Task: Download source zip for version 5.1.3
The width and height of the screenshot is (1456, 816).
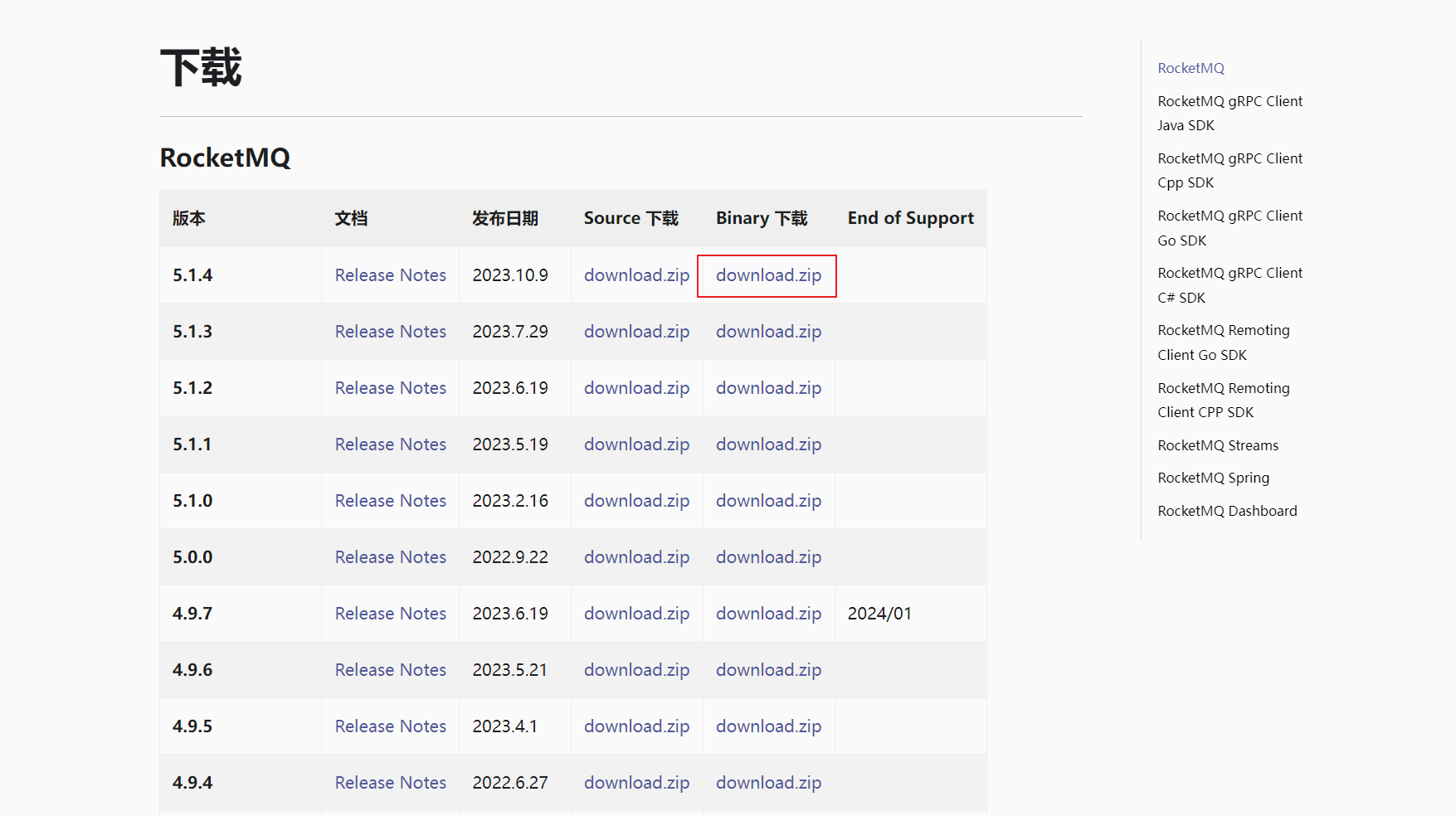Action: pos(636,332)
